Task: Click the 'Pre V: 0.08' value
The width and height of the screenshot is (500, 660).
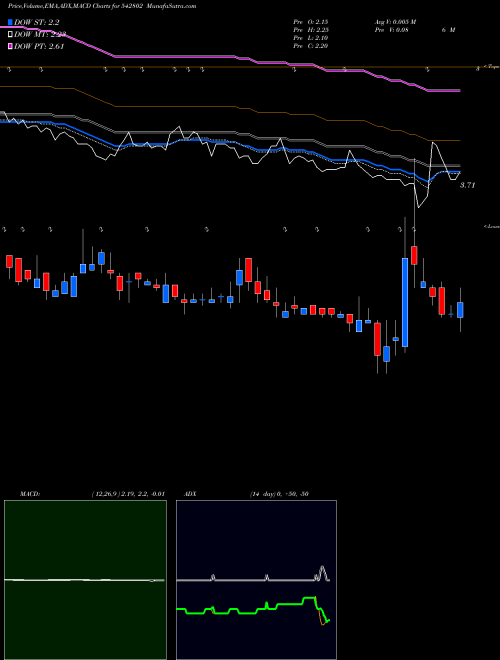Action: pyautogui.click(x=392, y=30)
